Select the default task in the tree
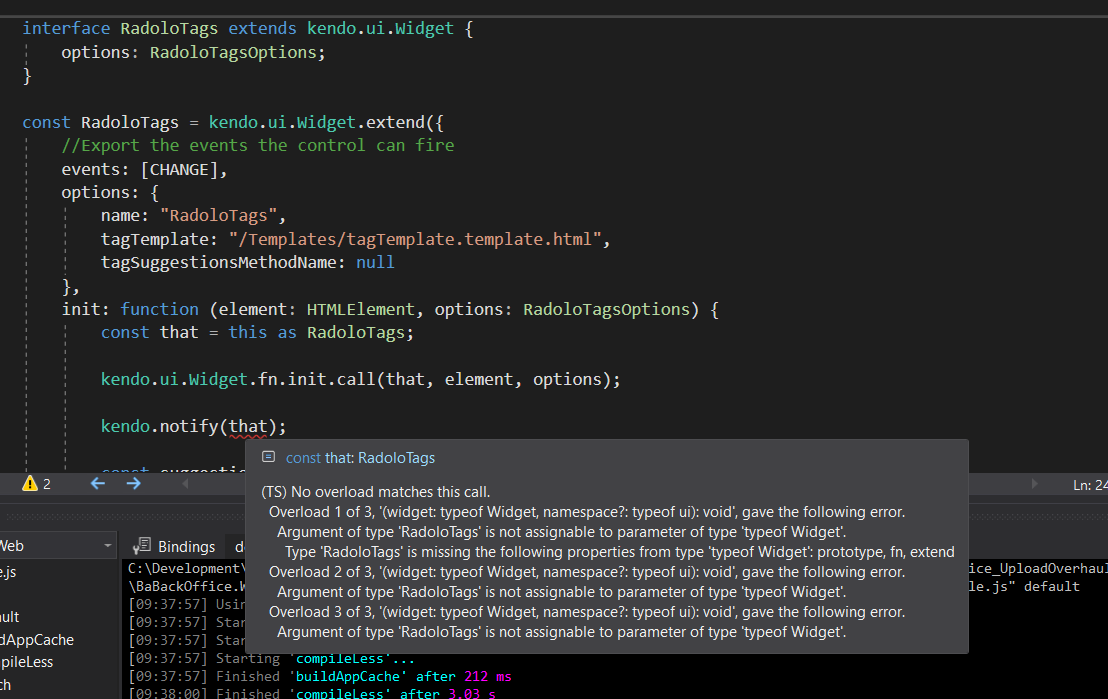 12,617
